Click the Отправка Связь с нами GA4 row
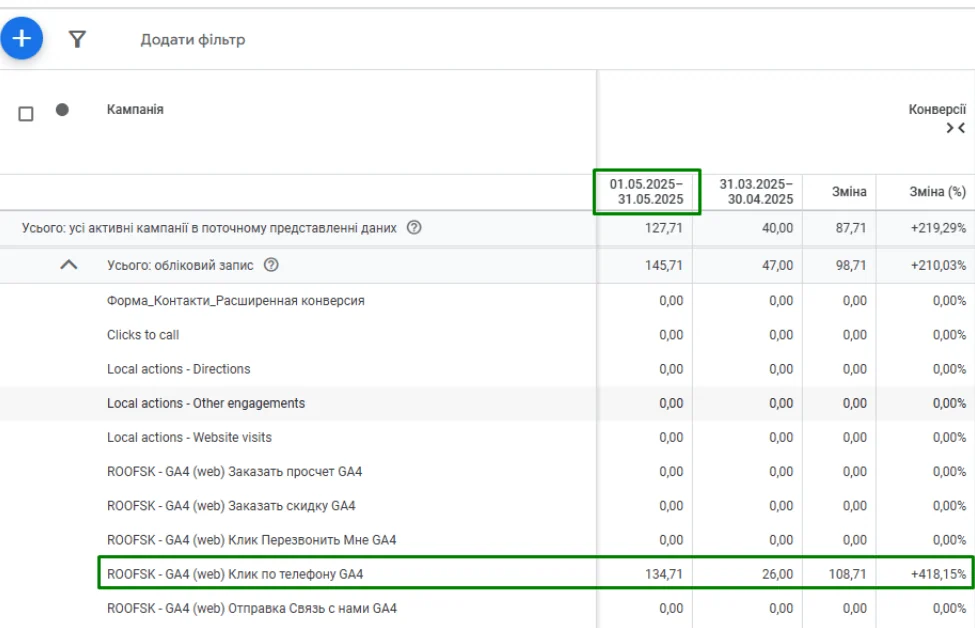The height and width of the screenshot is (628, 975). click(x=488, y=609)
